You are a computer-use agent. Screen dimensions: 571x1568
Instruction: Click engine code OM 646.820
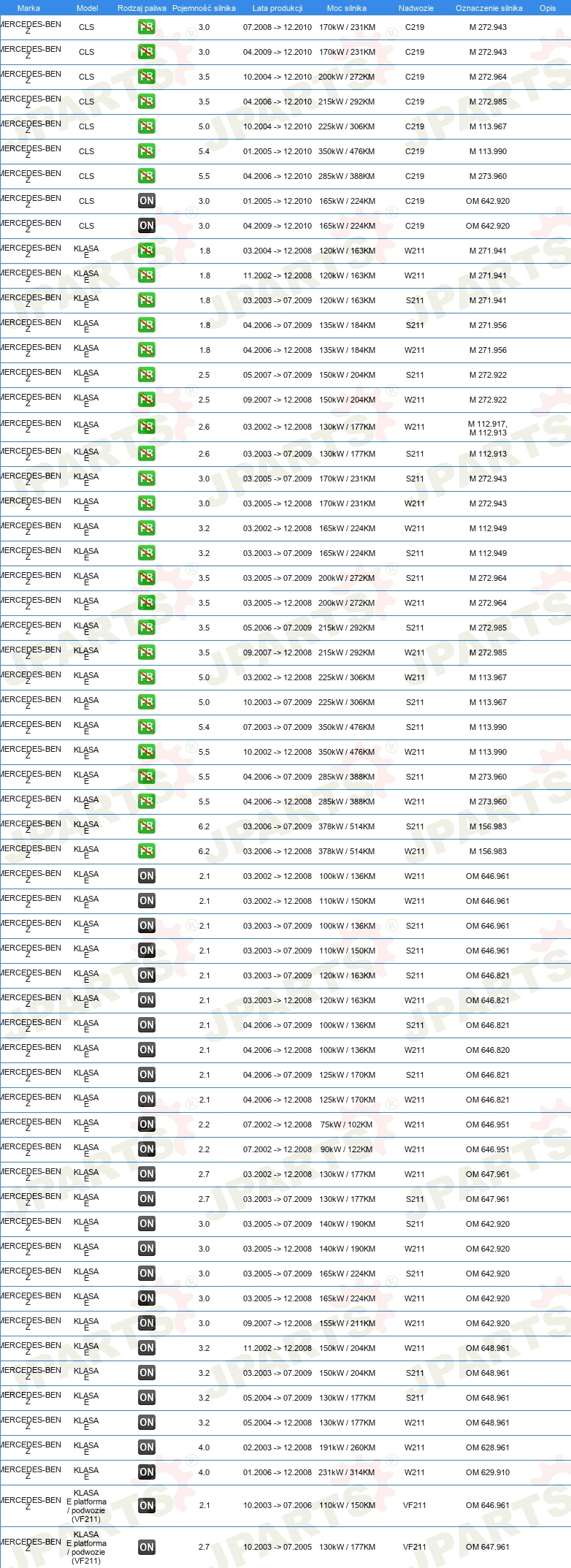(488, 1050)
